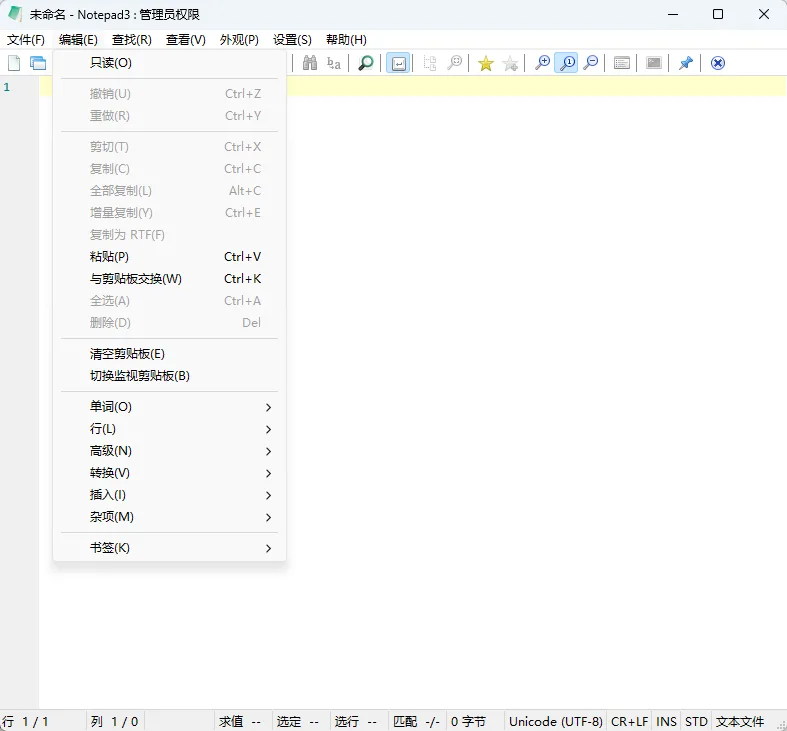
Task: Click the command line console icon
Action: tap(653, 63)
